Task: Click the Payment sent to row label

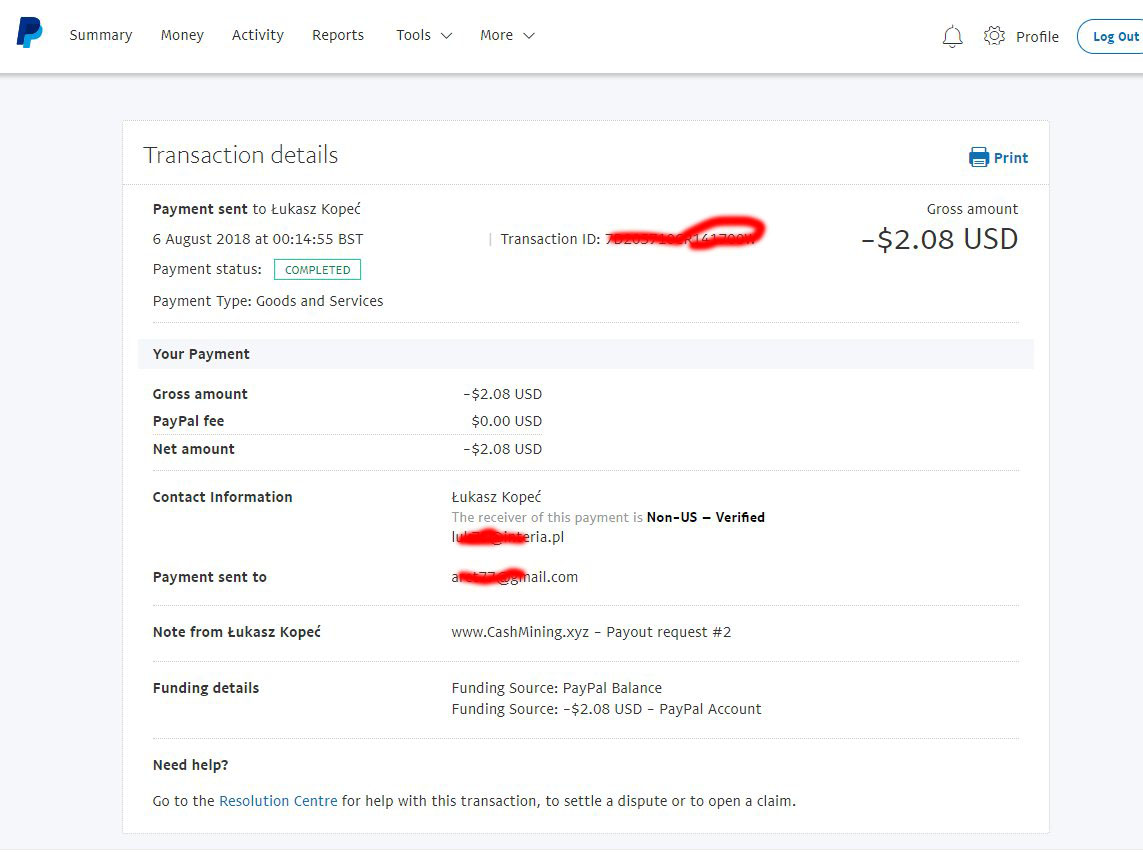Action: click(209, 577)
